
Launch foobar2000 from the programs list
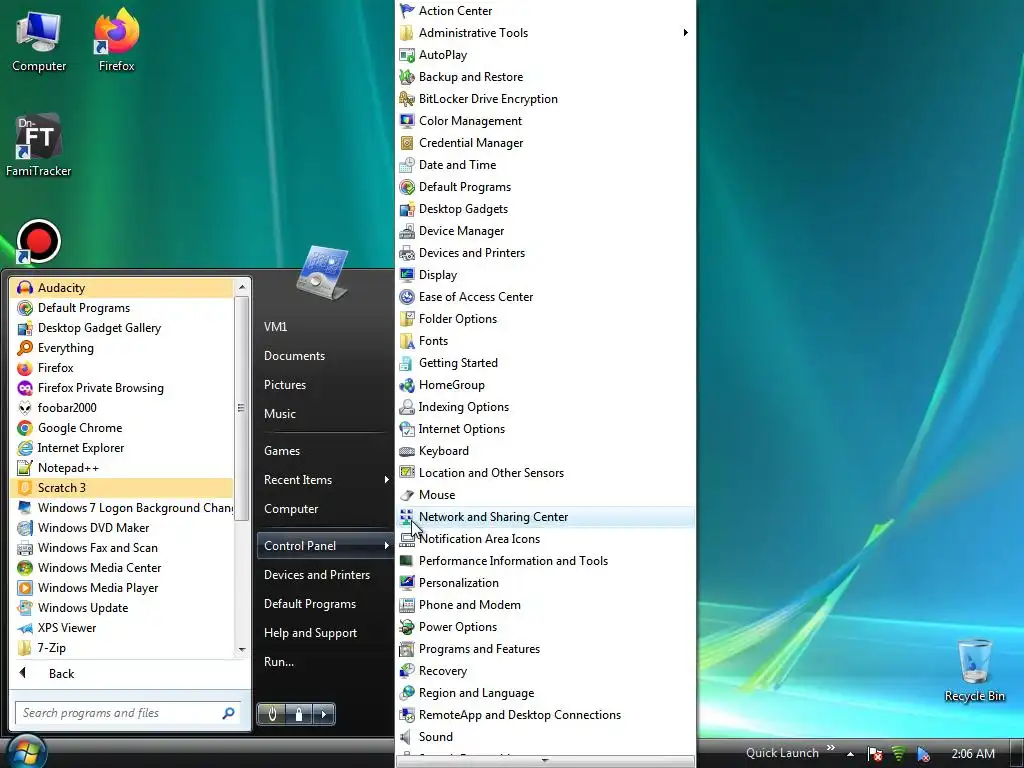(x=122, y=408)
